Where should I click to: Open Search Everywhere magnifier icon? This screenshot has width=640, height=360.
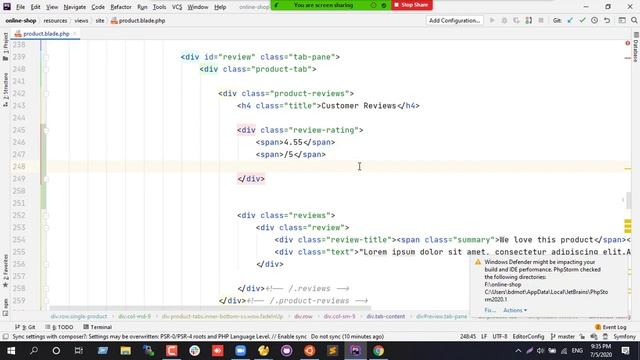click(634, 20)
